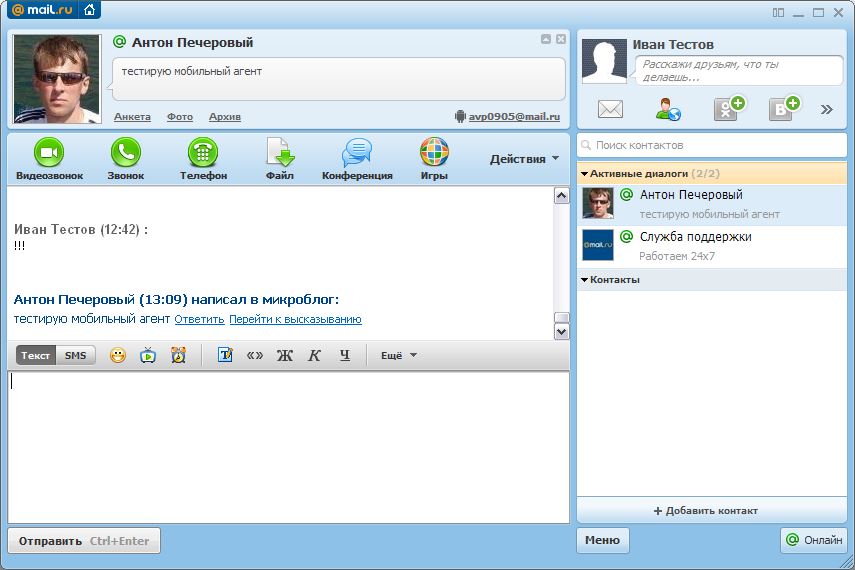
Task: Click the avp0905@mail.ru email link
Action: (514, 116)
